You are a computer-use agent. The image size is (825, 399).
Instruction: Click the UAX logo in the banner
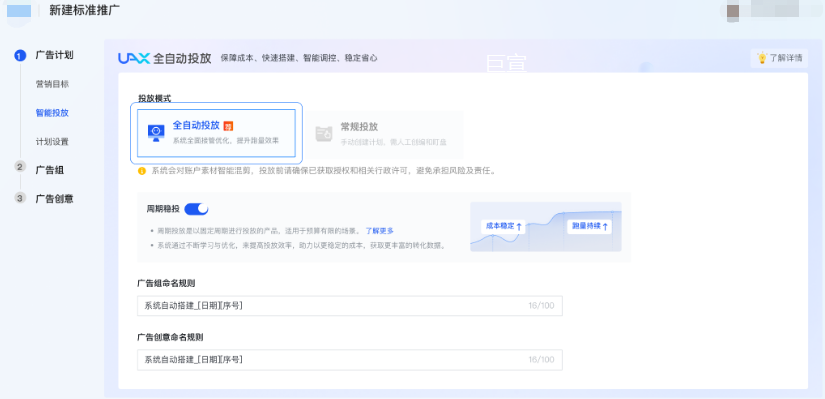click(x=134, y=58)
